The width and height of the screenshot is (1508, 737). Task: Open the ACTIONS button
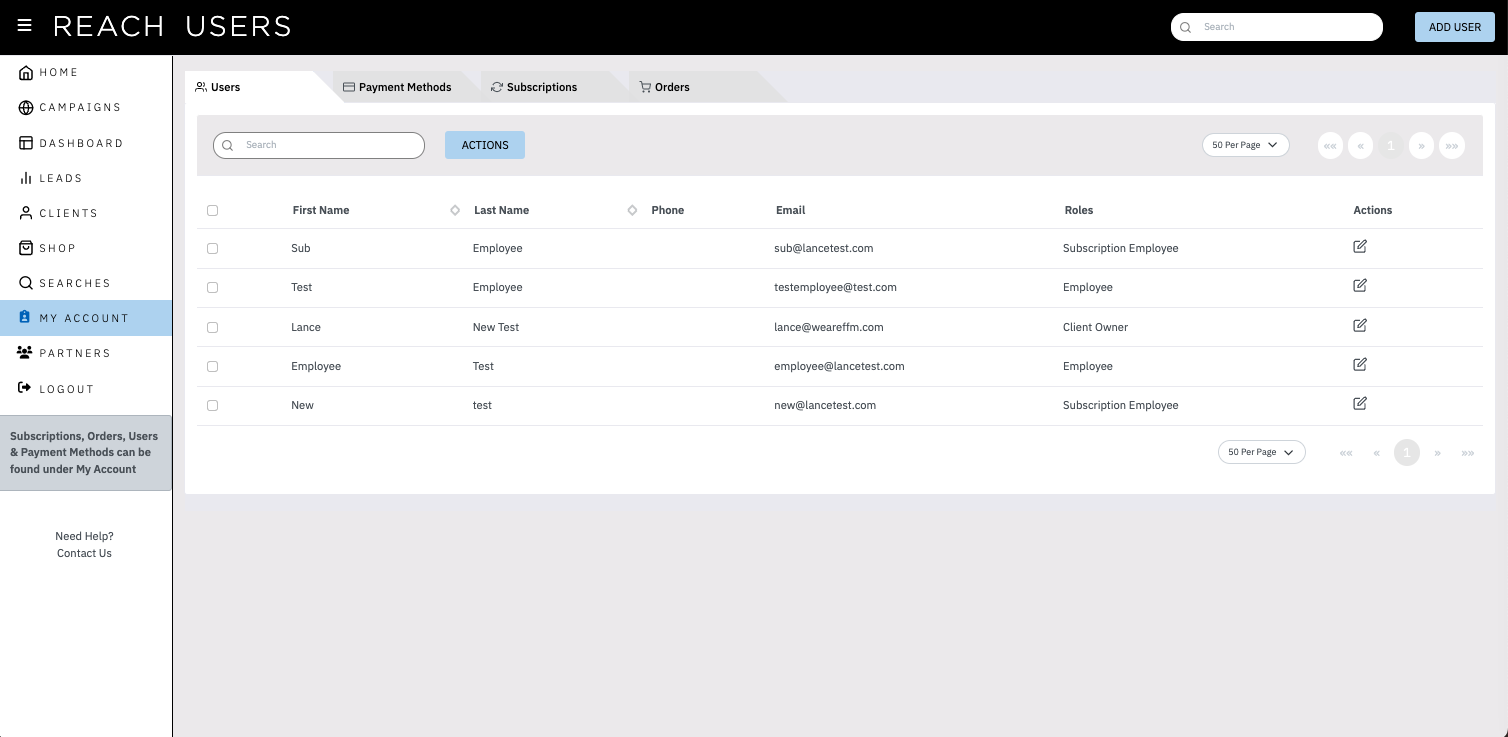coord(485,145)
